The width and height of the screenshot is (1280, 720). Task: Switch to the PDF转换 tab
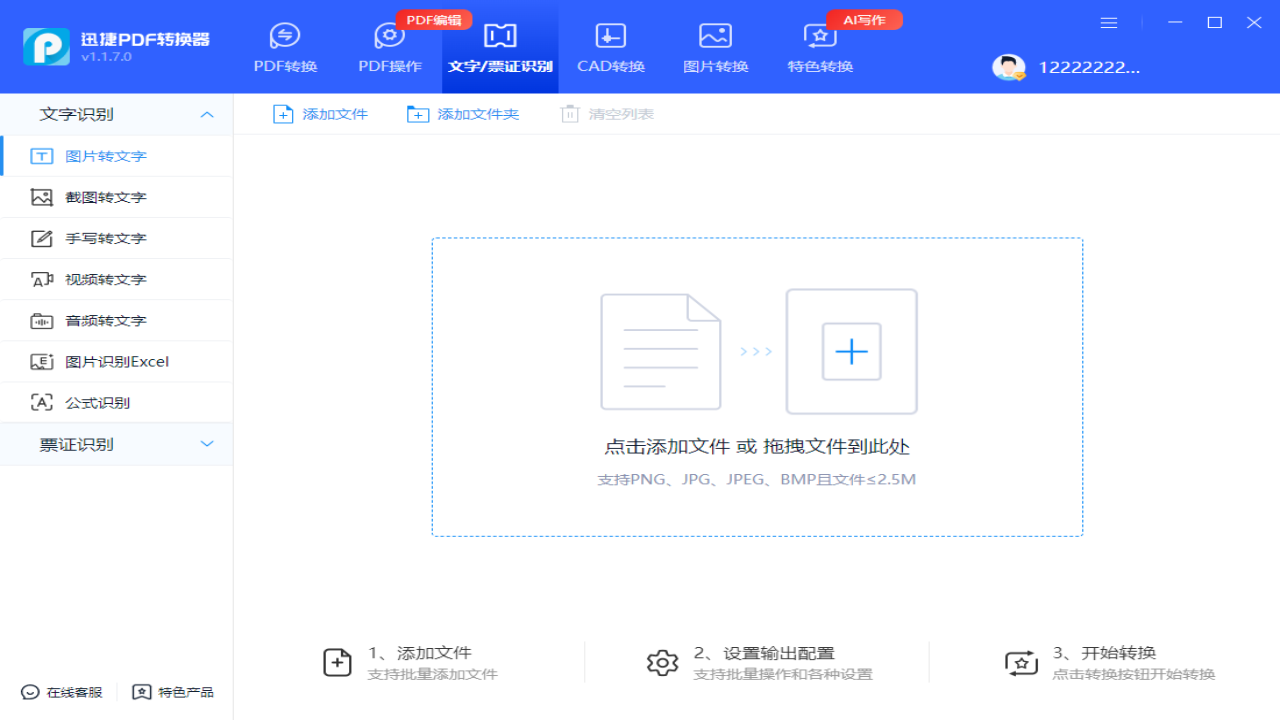point(285,47)
